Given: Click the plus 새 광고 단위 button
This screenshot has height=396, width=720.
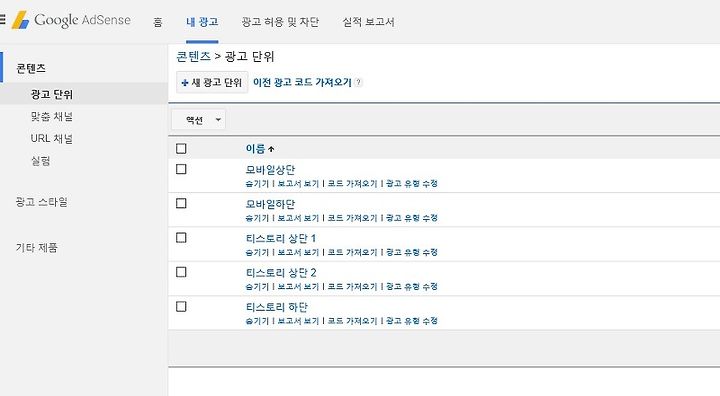Looking at the screenshot, I should [x=212, y=82].
